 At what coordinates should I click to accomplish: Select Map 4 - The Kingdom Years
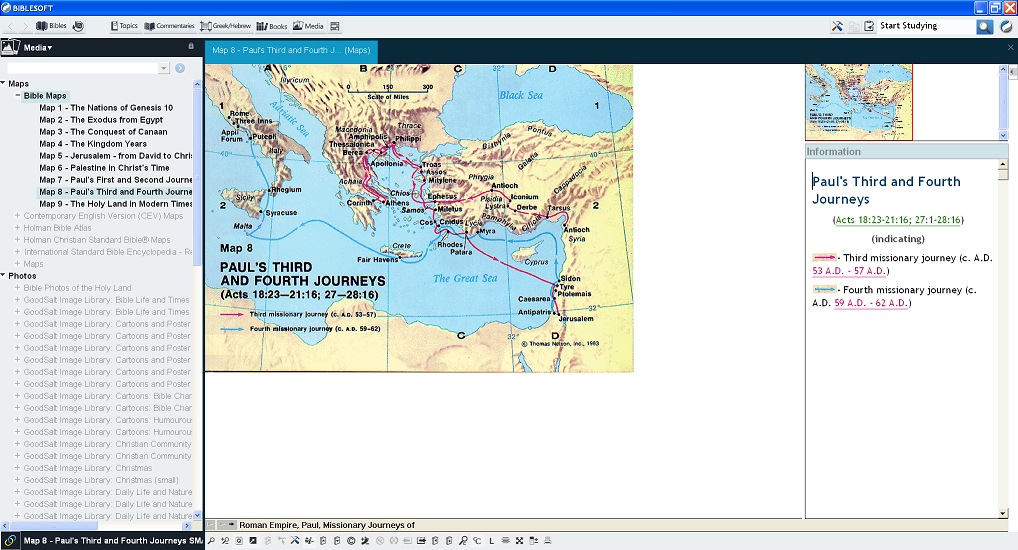point(93,144)
